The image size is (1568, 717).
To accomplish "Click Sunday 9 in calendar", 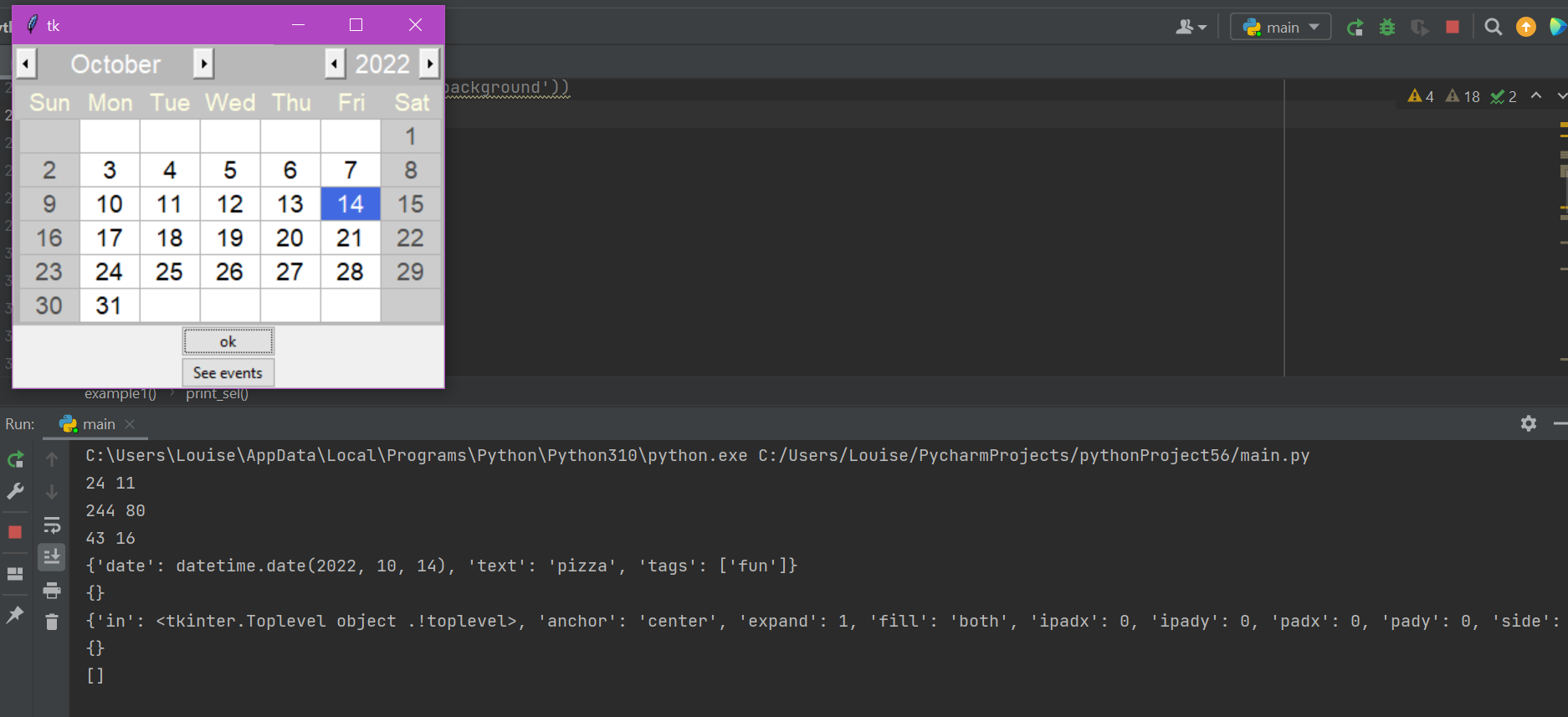I will [x=49, y=204].
